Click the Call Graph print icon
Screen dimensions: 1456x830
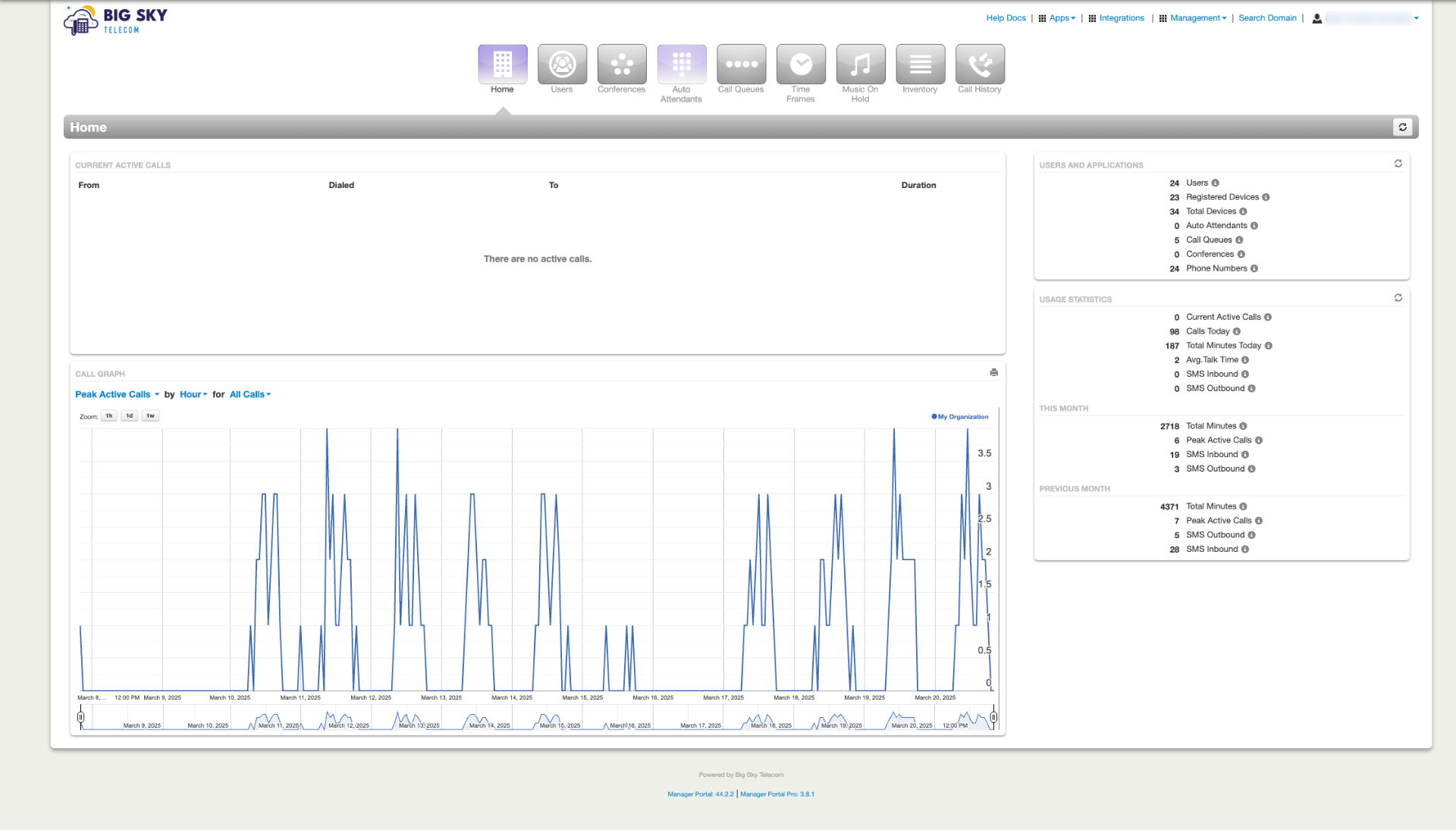pos(993,372)
